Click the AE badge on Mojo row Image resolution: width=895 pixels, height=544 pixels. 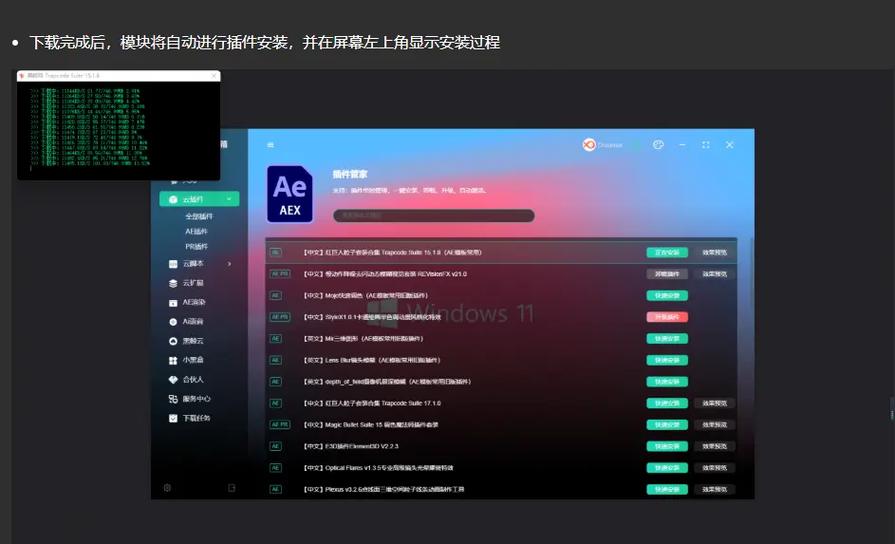tap(276, 296)
